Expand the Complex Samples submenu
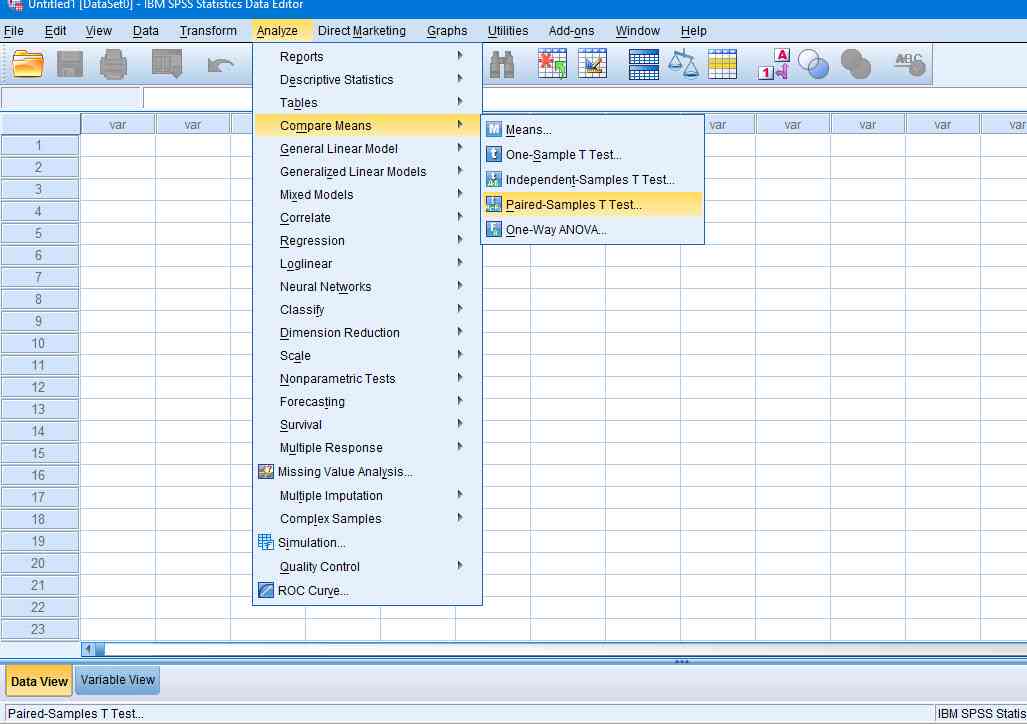 point(367,519)
